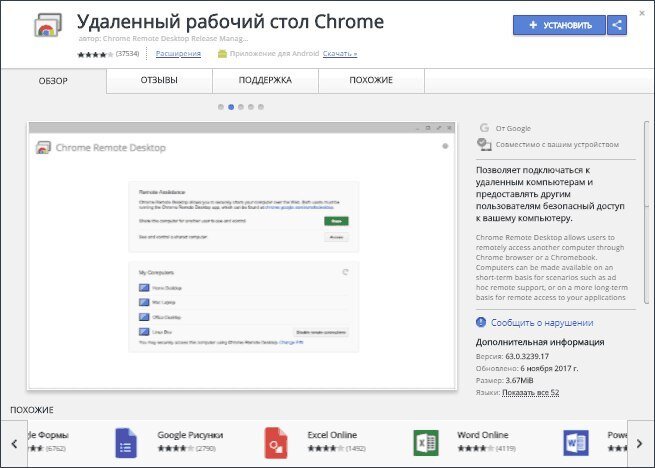Screen dimensions: 655x468
Task: Click Показать все 52 languages link
Action: [x=531, y=392]
